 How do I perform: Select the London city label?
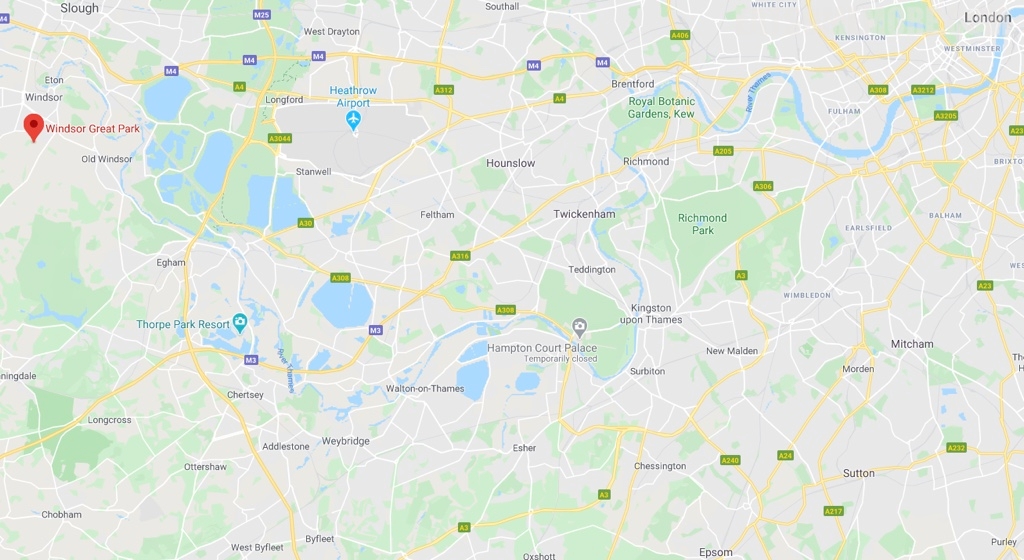click(x=987, y=18)
